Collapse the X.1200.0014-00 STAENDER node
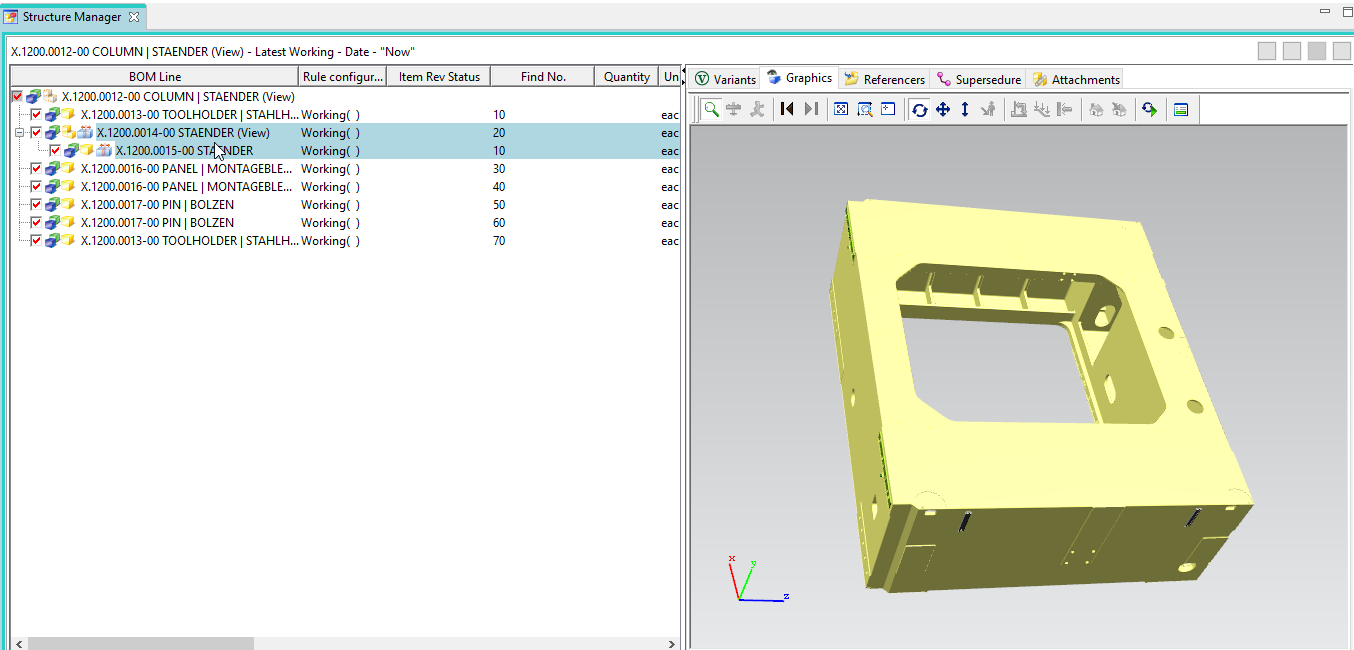This screenshot has height=650, width=1354. [x=20, y=133]
